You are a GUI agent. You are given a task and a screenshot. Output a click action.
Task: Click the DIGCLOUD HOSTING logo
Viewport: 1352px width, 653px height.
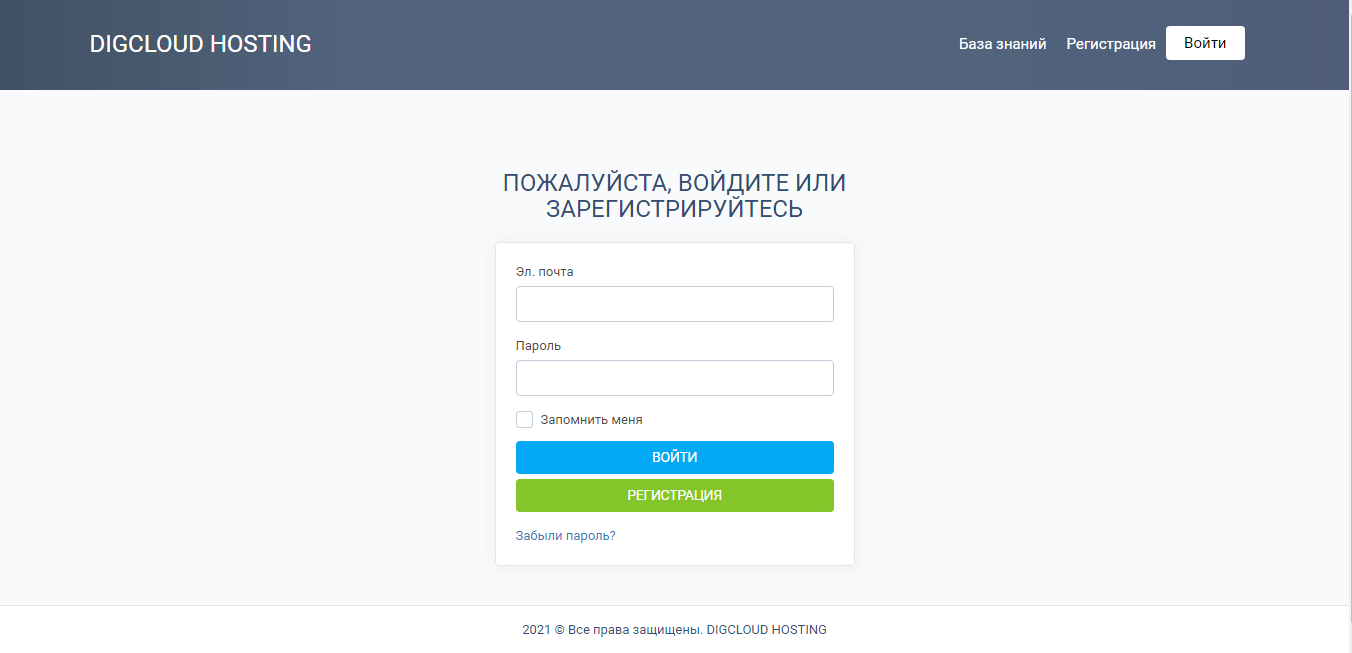(x=201, y=44)
